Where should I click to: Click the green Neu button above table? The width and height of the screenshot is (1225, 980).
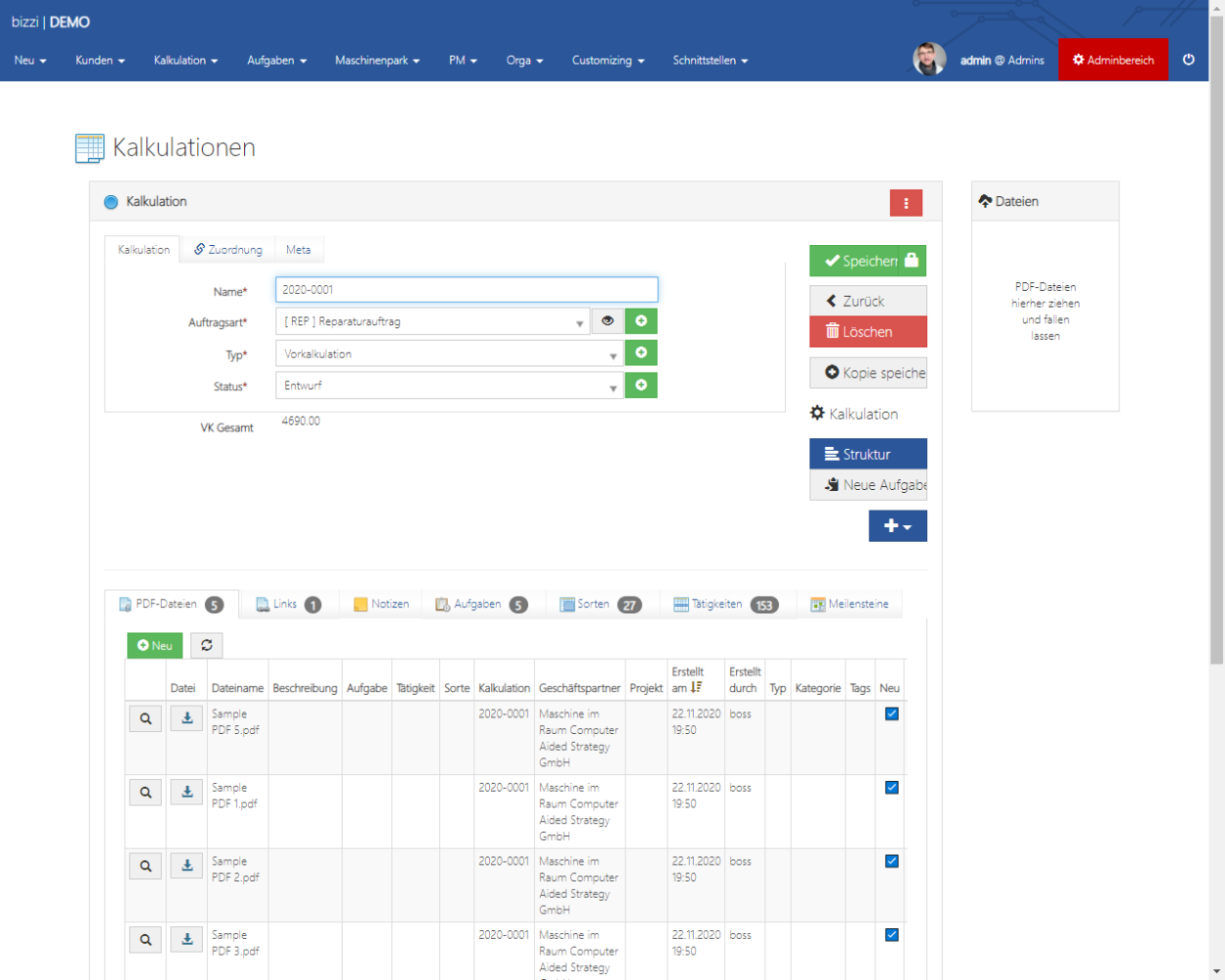point(155,645)
